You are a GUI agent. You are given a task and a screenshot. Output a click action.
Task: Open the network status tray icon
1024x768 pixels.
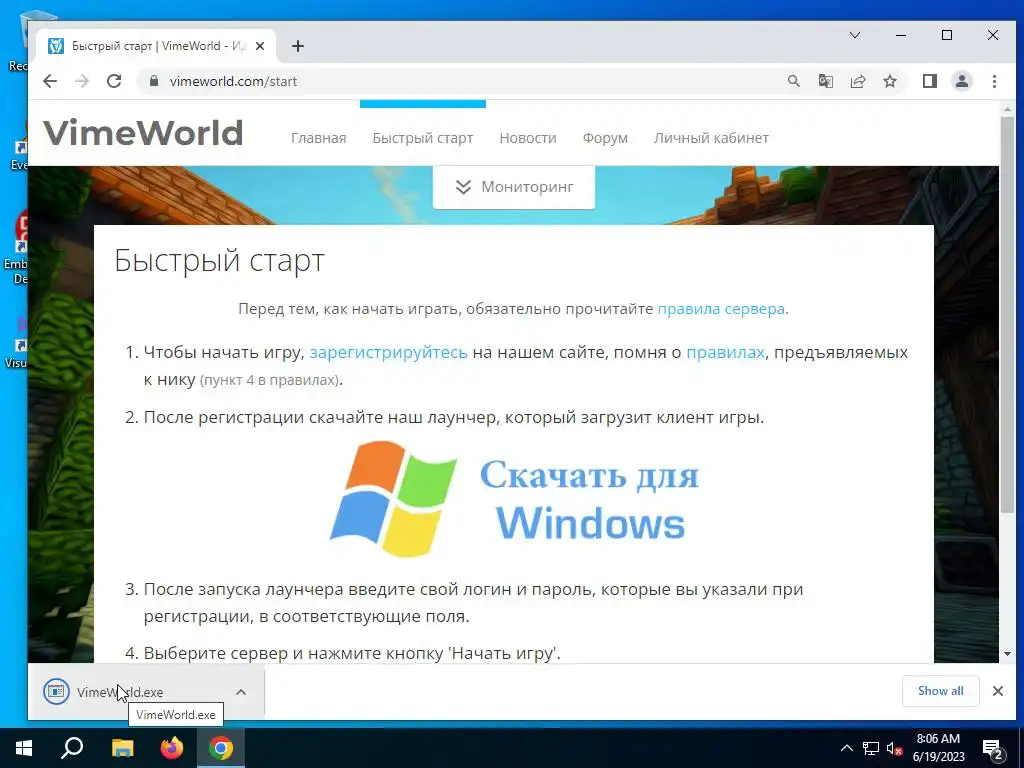click(871, 748)
